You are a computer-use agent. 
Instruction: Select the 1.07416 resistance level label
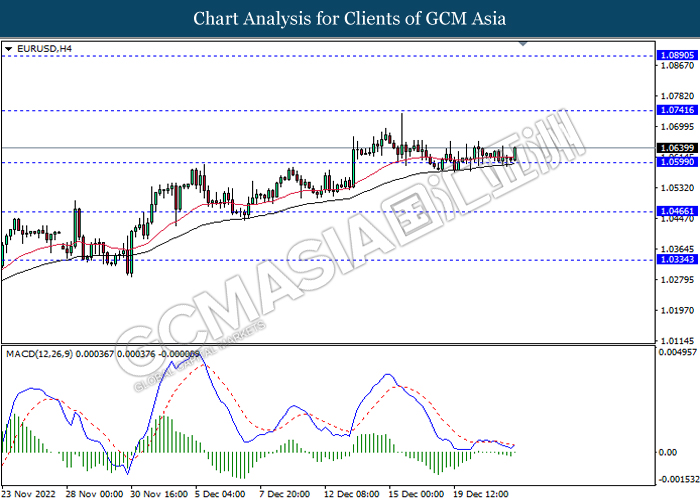[677, 110]
